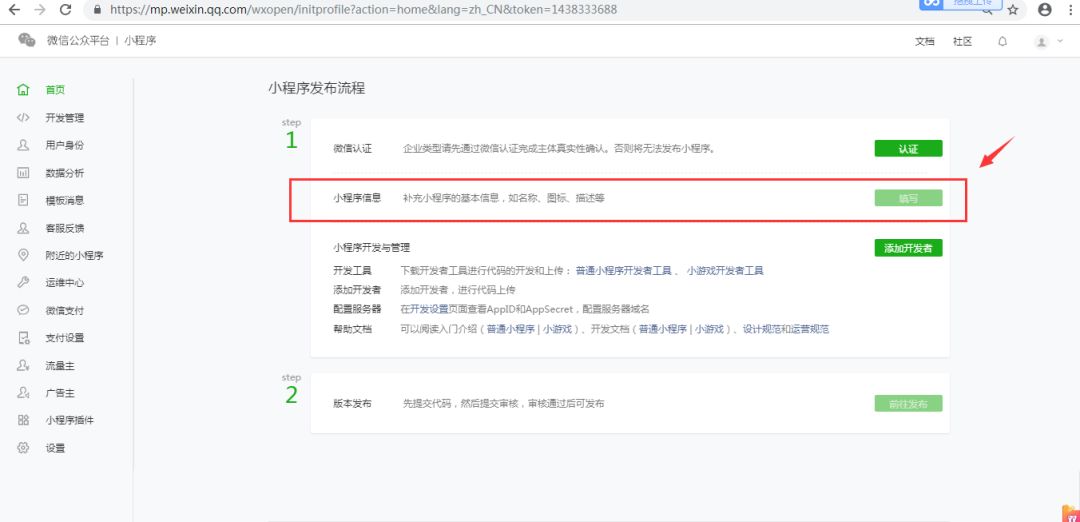The image size is (1080, 522).
Task: Open 附近的小程序 menu item
Action: coord(74,255)
